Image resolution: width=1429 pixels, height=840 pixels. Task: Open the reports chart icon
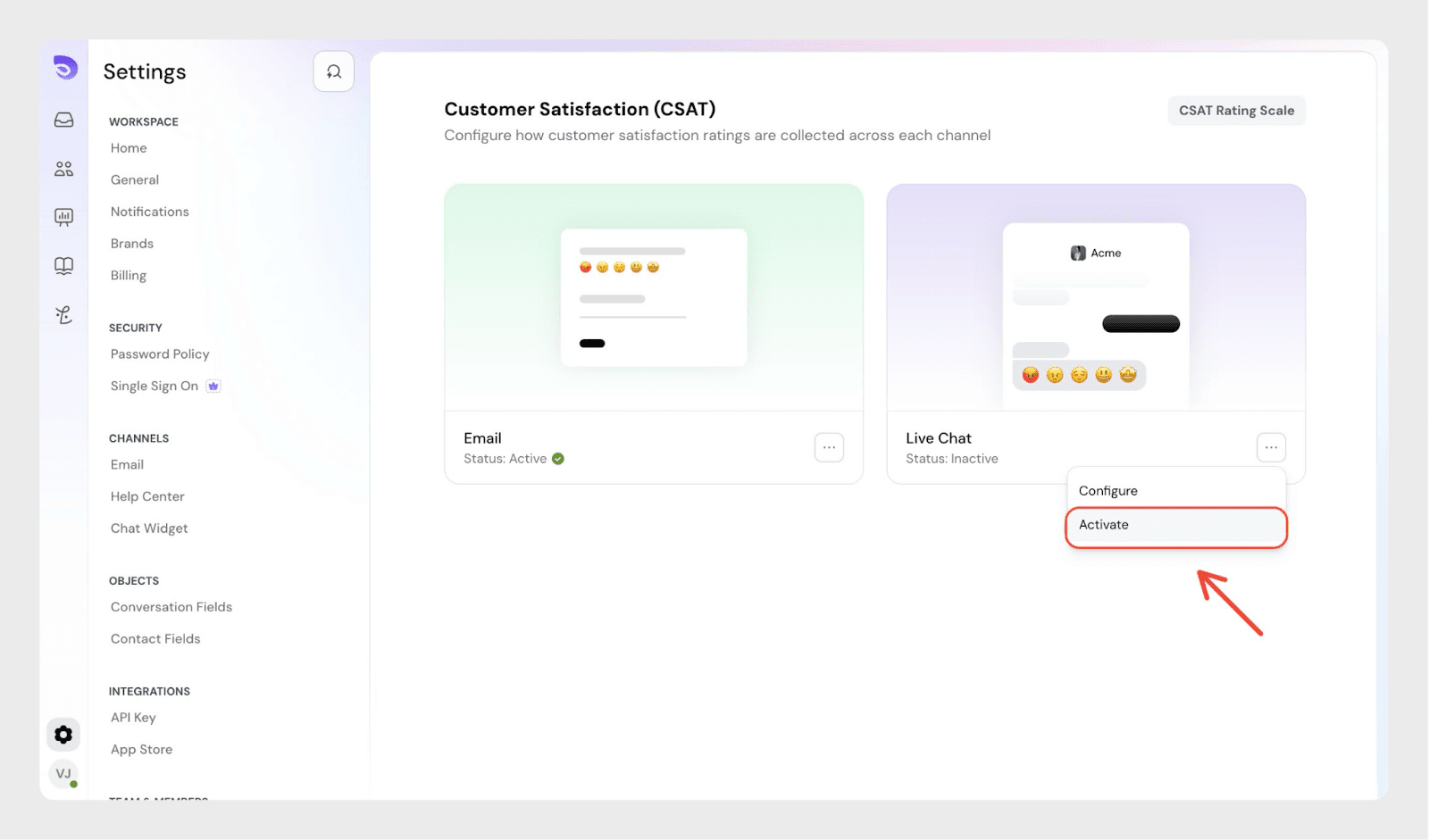tap(63, 217)
